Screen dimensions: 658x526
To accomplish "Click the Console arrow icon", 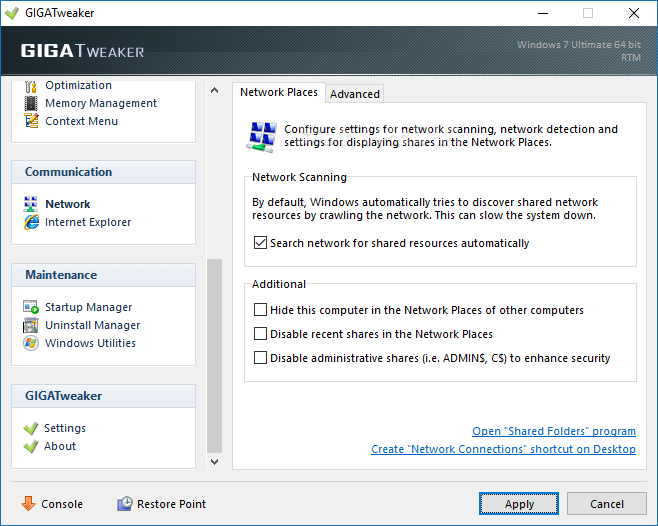I will click(x=28, y=504).
